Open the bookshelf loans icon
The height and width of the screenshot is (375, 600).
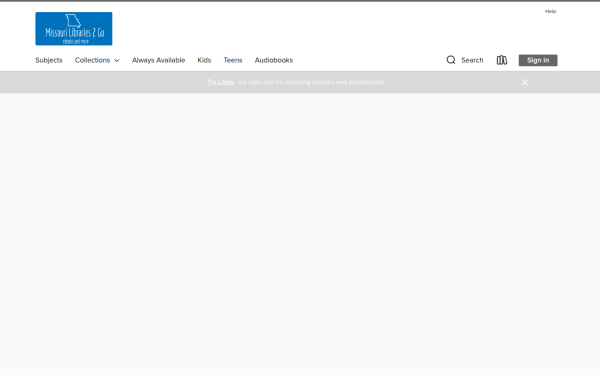502,60
